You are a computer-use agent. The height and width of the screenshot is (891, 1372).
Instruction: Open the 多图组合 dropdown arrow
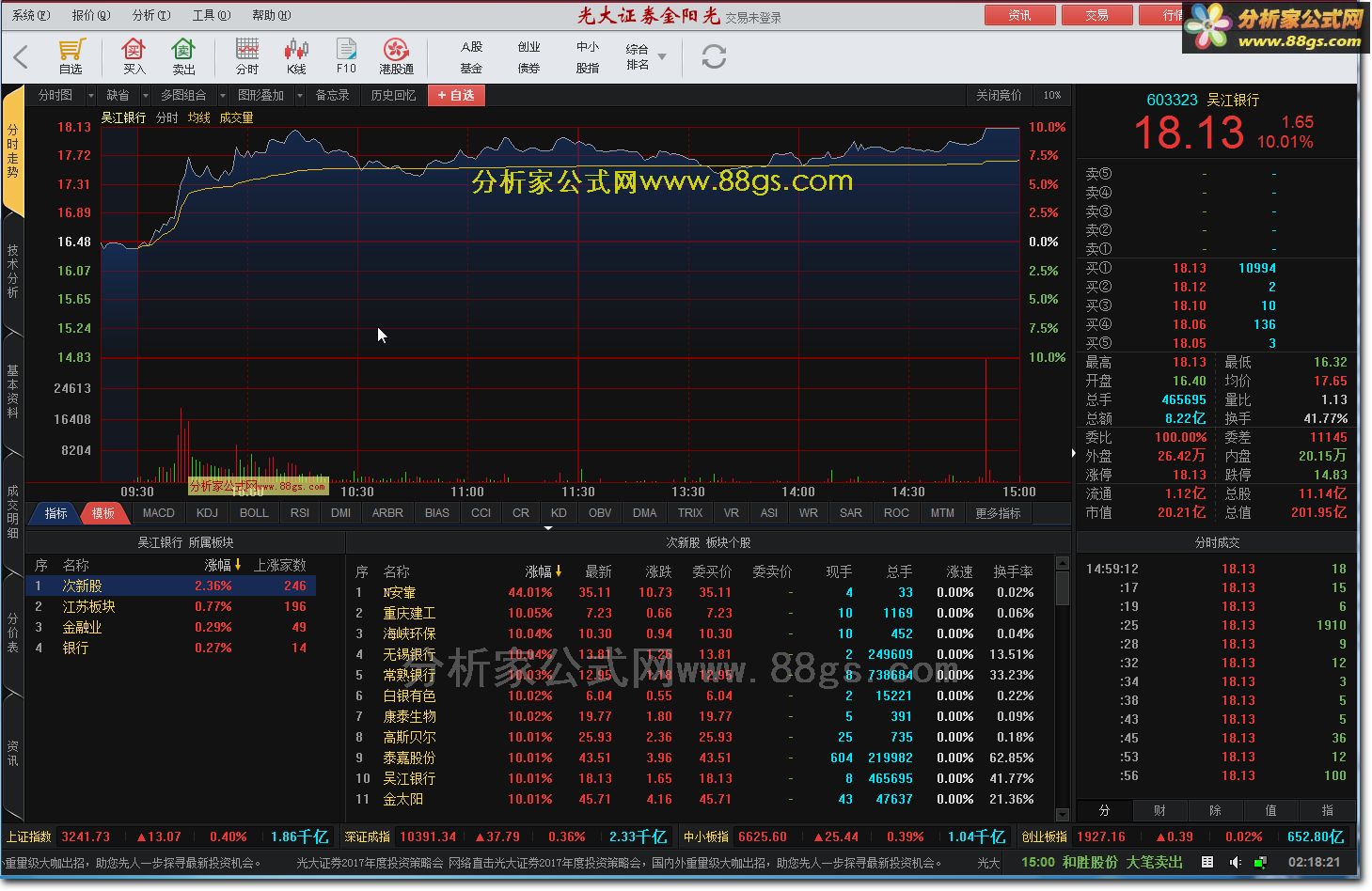223,96
